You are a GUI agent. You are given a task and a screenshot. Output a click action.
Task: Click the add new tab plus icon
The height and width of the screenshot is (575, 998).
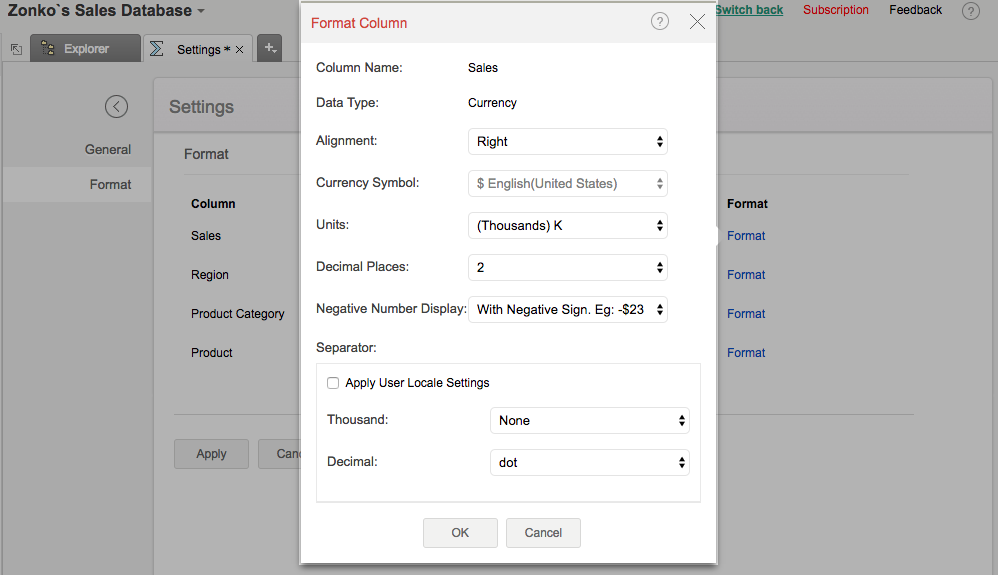[269, 48]
